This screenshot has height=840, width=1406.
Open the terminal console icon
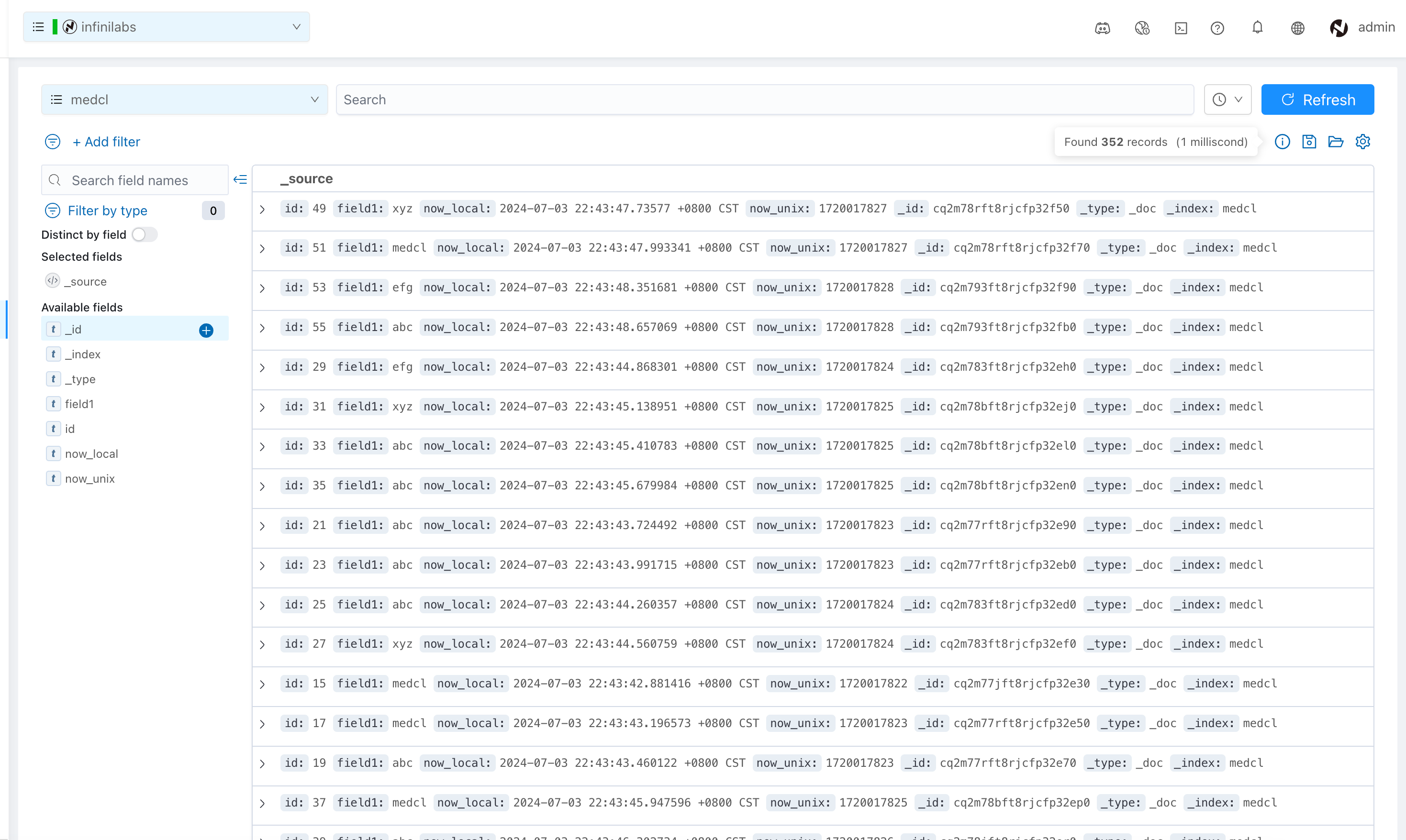1180,28
